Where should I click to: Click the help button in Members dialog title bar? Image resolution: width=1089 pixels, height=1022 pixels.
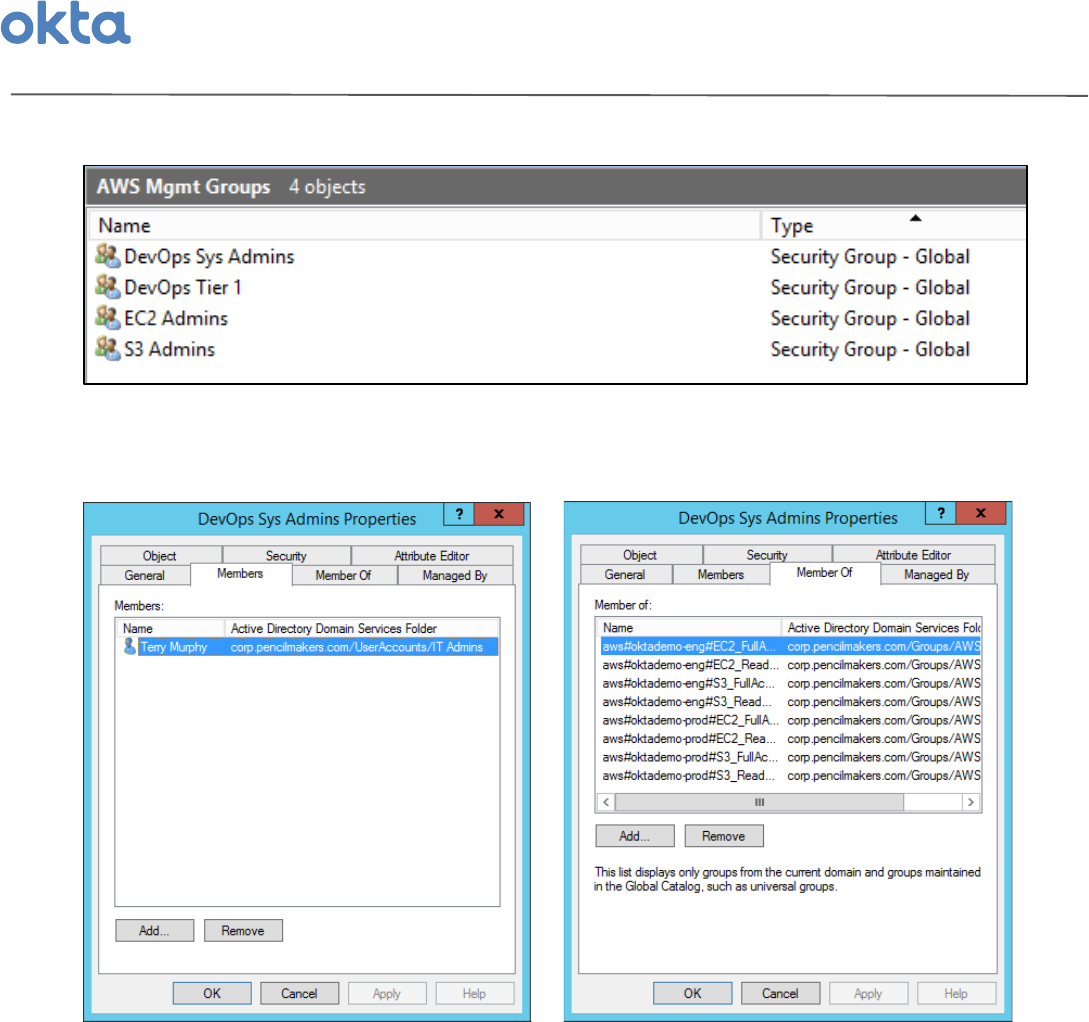click(459, 514)
